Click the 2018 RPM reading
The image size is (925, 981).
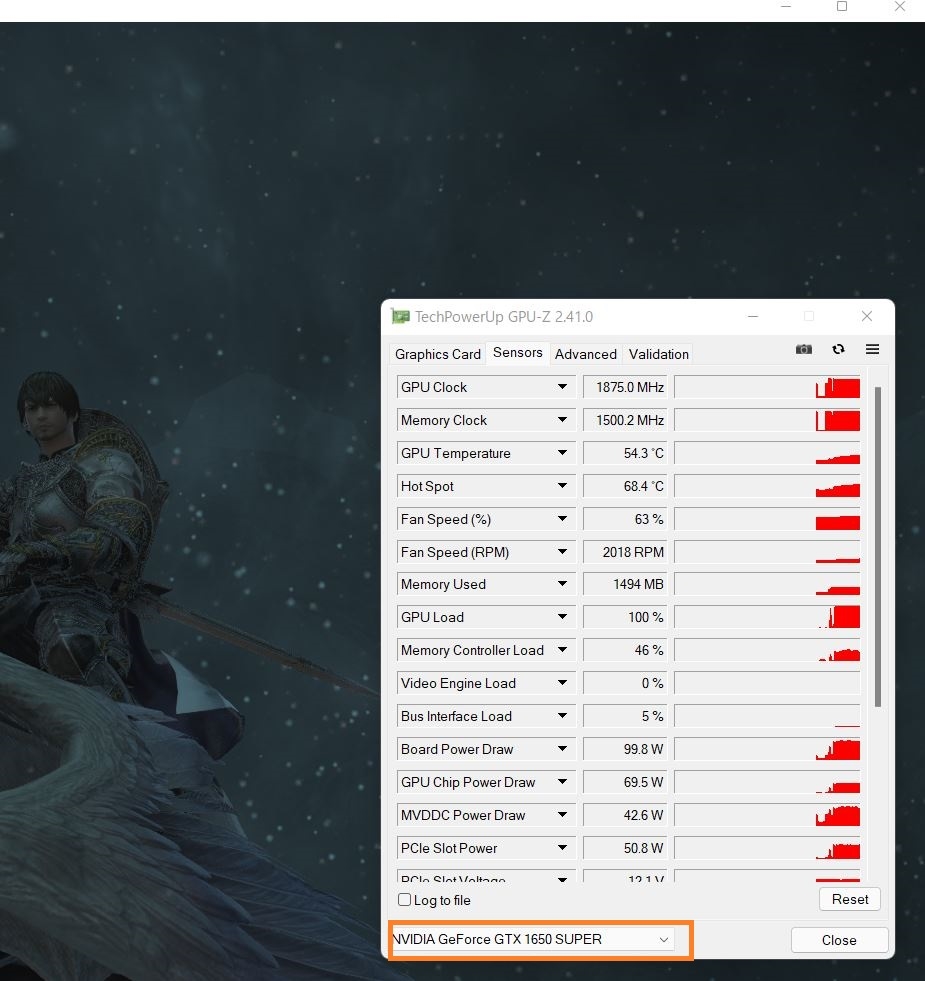coord(625,552)
